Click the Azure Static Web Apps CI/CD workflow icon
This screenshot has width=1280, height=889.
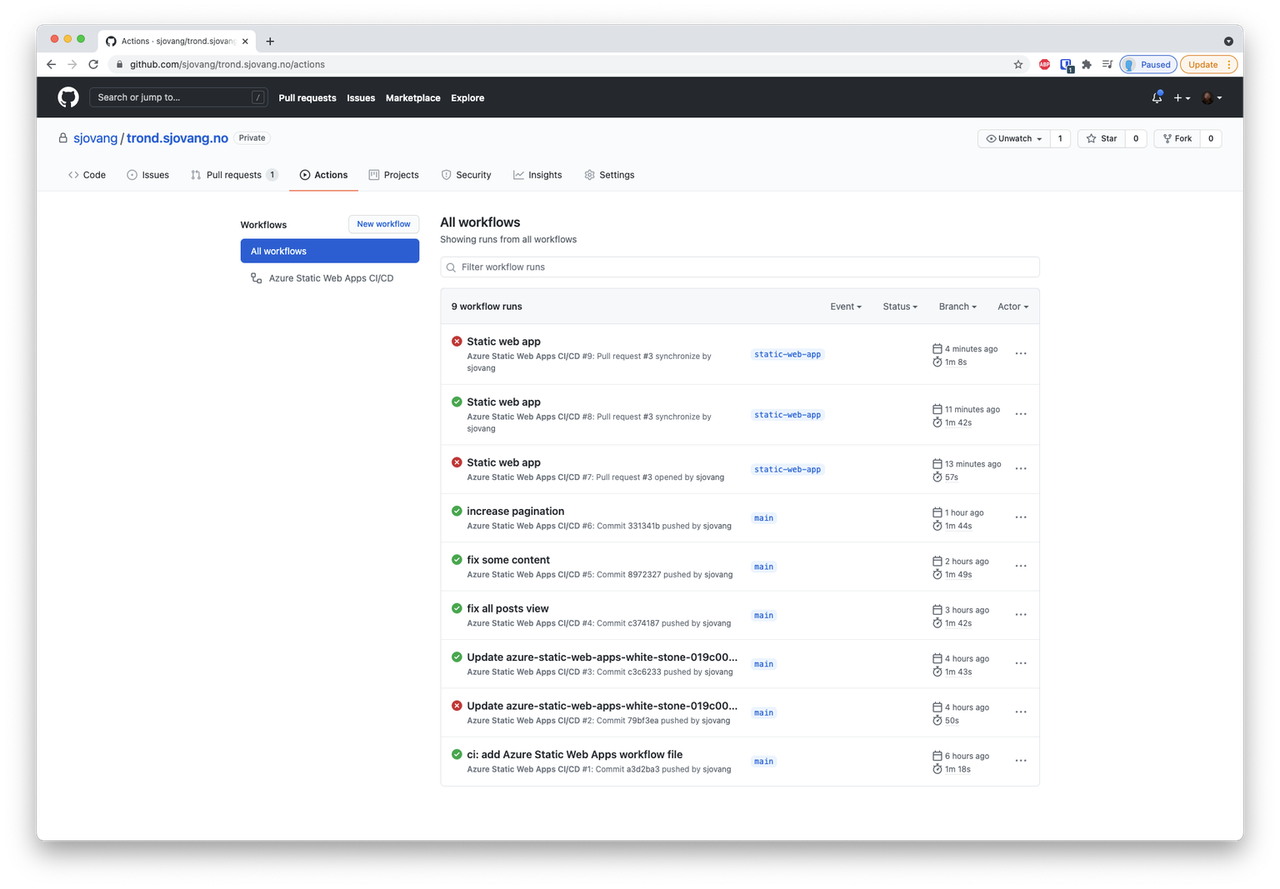point(256,277)
